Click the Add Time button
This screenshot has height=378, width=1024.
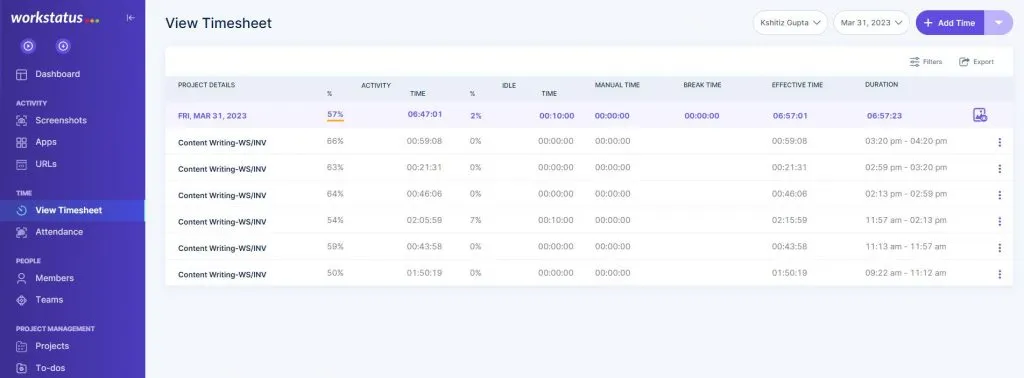[x=950, y=22]
